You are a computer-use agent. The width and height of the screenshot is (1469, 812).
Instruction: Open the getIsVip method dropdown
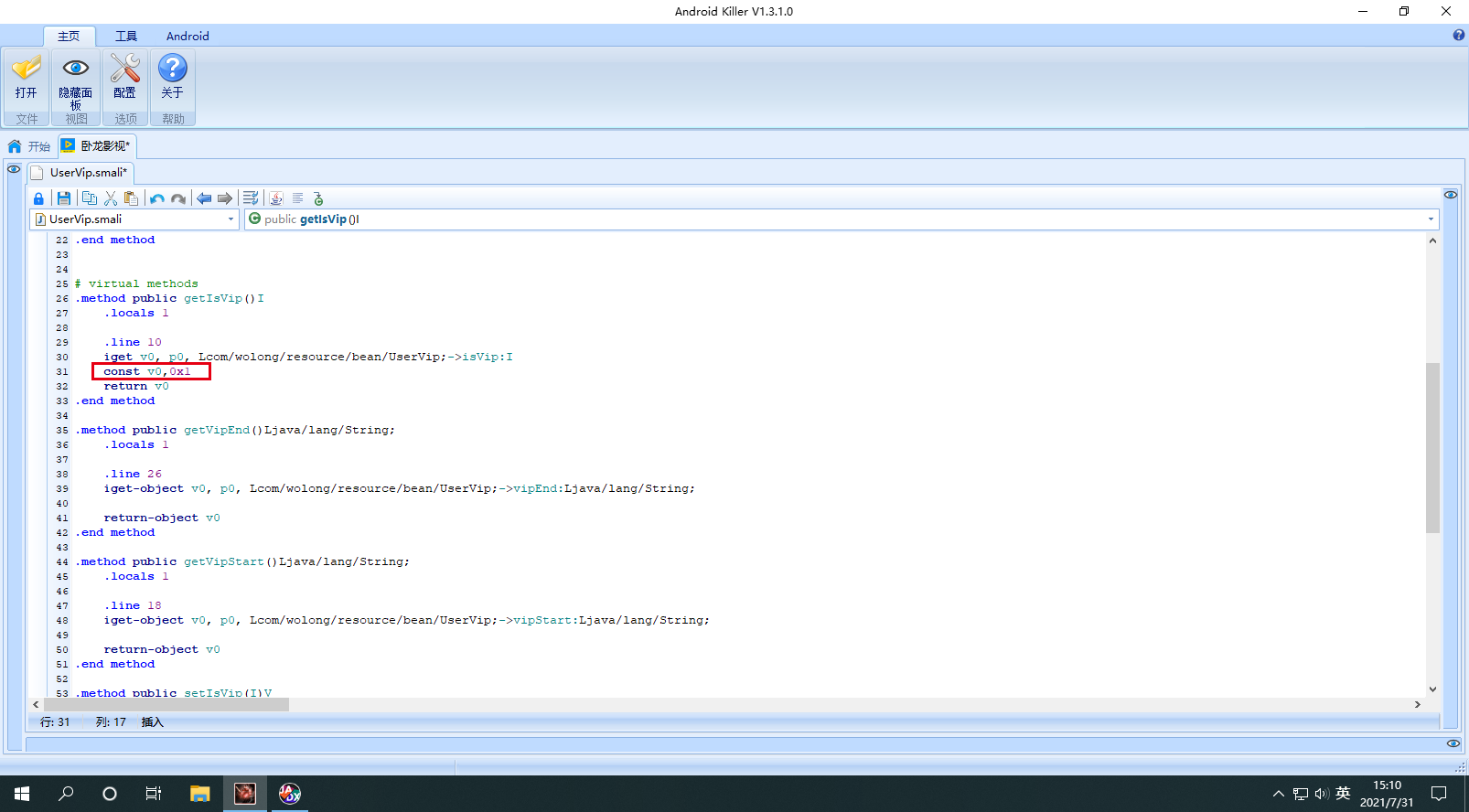842,219
